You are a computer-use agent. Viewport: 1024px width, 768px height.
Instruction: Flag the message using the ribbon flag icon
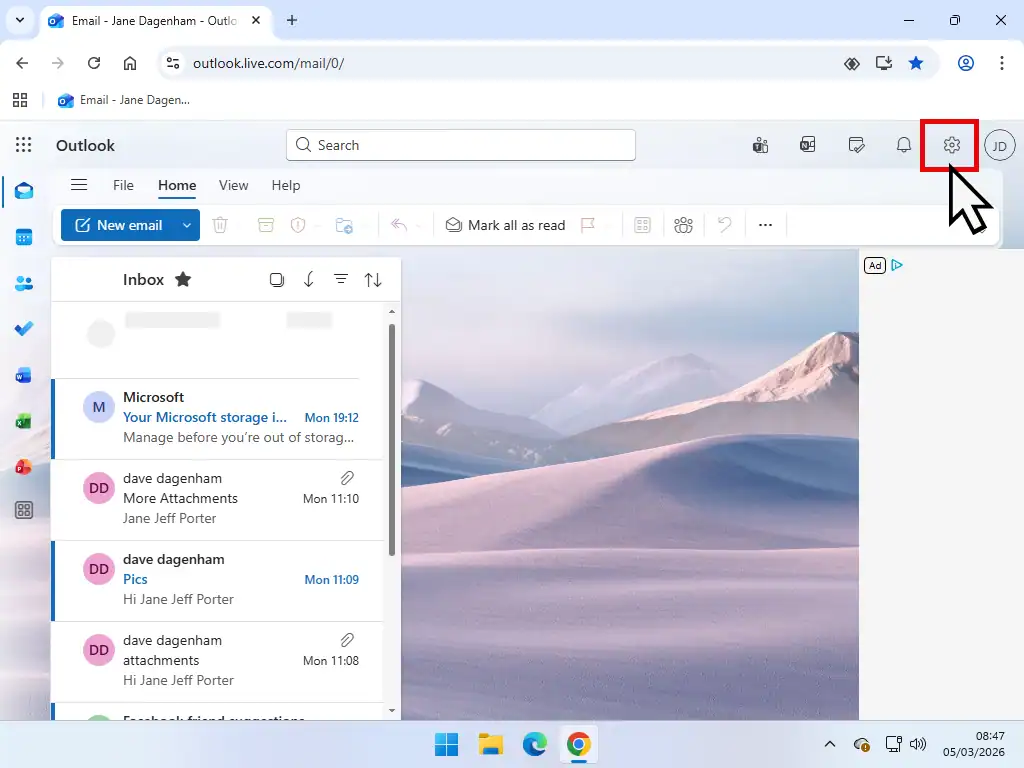pyautogui.click(x=589, y=225)
